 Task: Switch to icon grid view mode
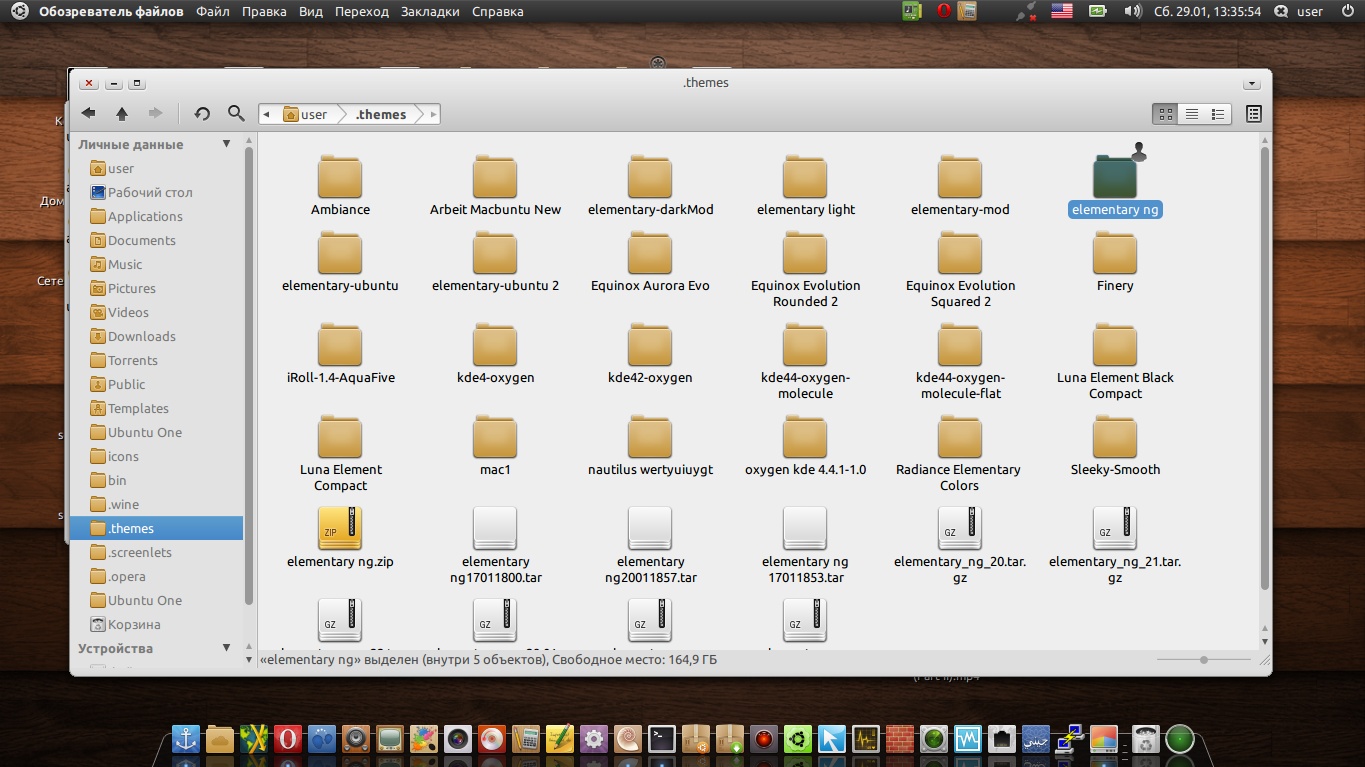pos(1166,114)
